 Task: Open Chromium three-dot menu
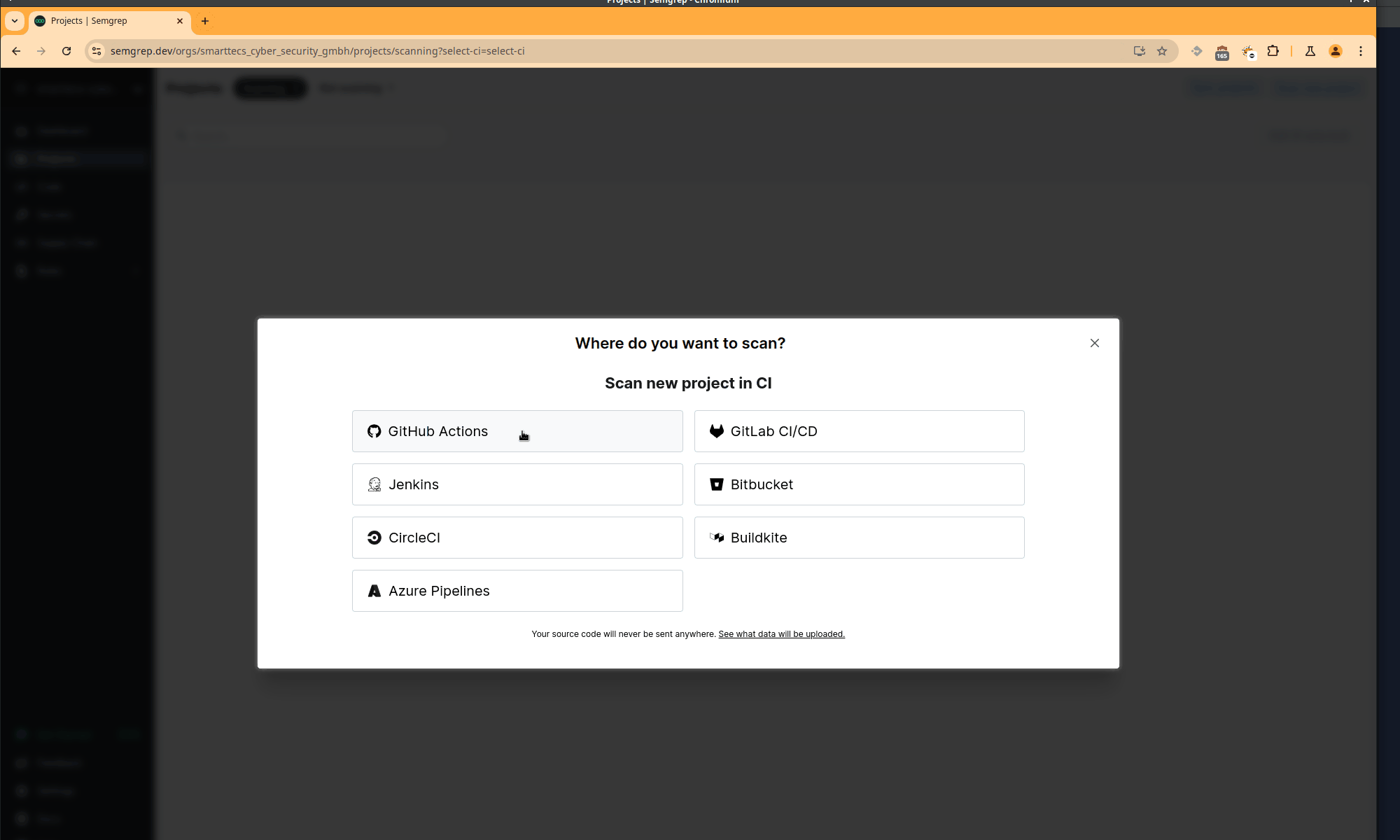tap(1361, 51)
